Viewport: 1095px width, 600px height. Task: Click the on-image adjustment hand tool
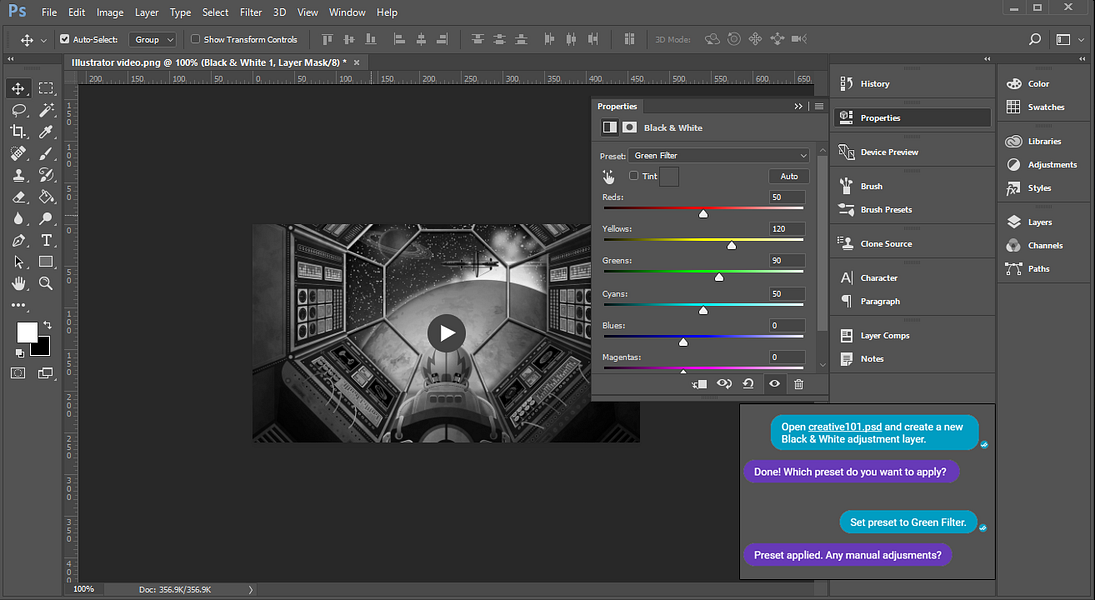[609, 177]
